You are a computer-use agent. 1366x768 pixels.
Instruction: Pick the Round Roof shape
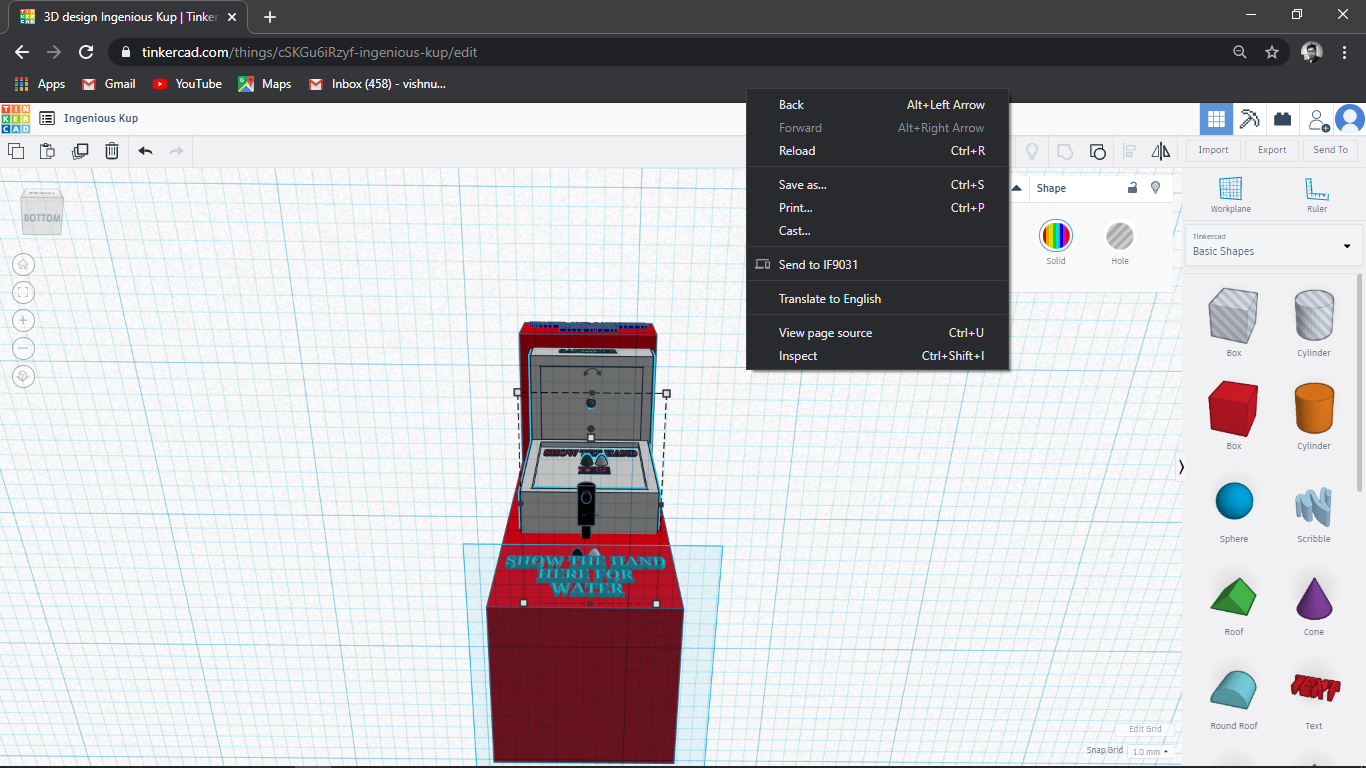pyautogui.click(x=1234, y=689)
